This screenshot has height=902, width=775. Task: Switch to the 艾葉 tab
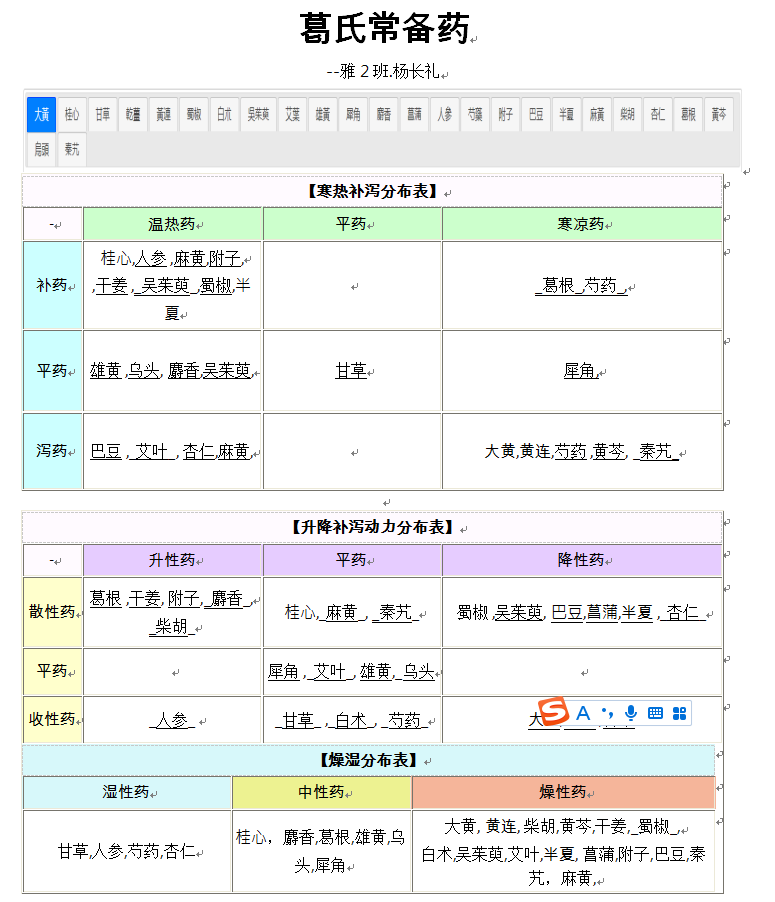click(292, 114)
